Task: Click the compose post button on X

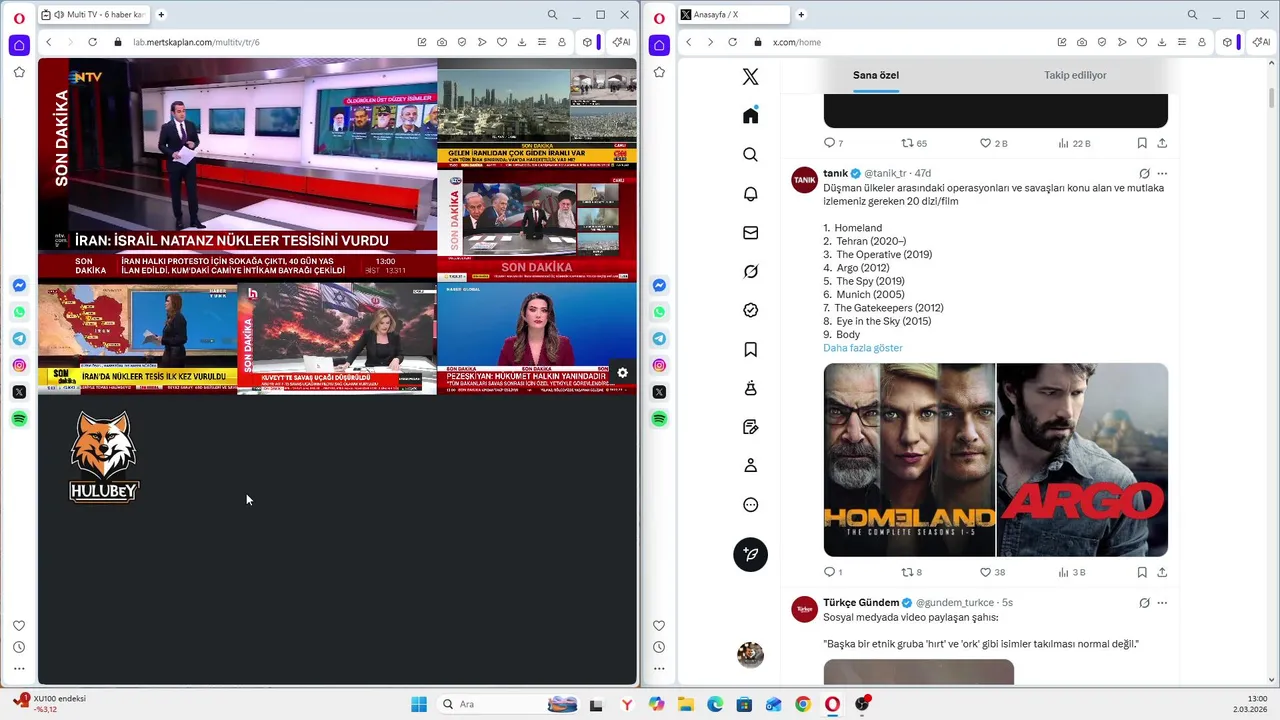Action: click(x=751, y=554)
